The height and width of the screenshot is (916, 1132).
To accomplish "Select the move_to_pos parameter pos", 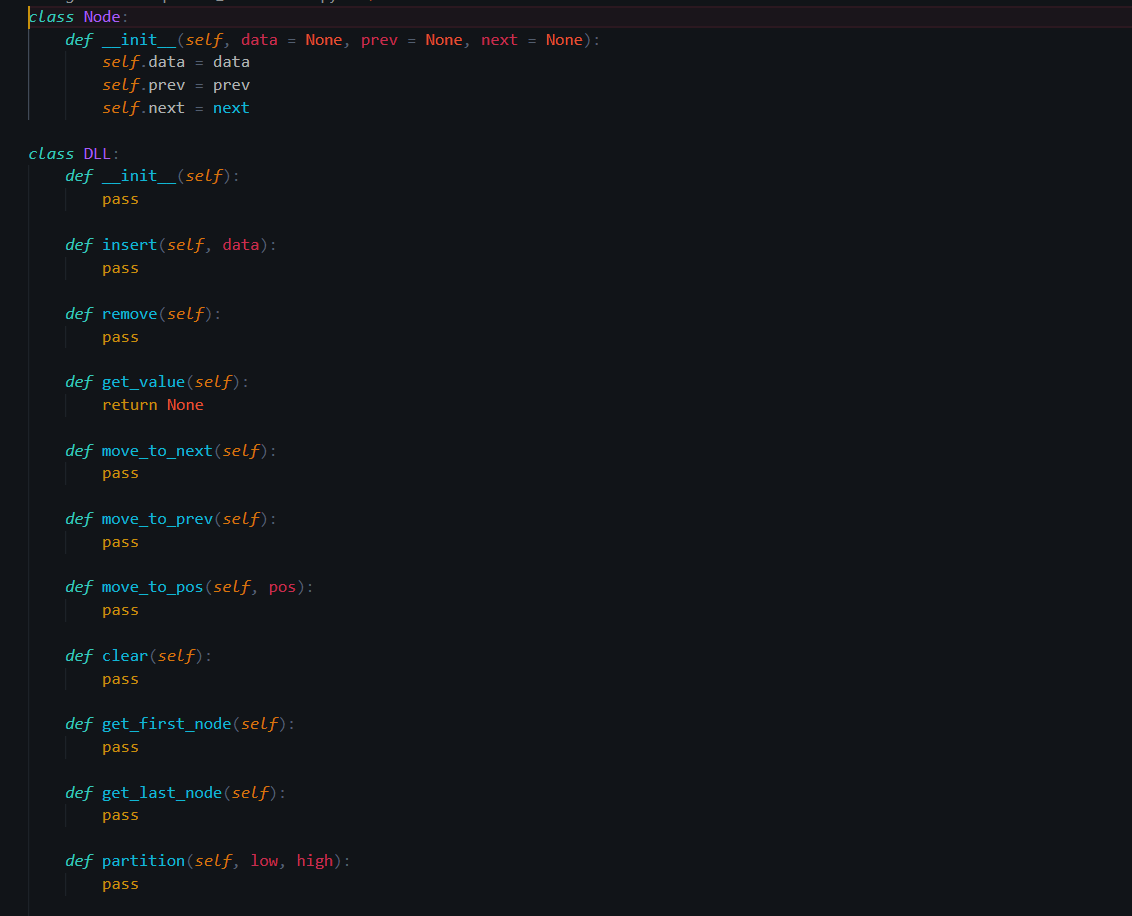I will [281, 587].
